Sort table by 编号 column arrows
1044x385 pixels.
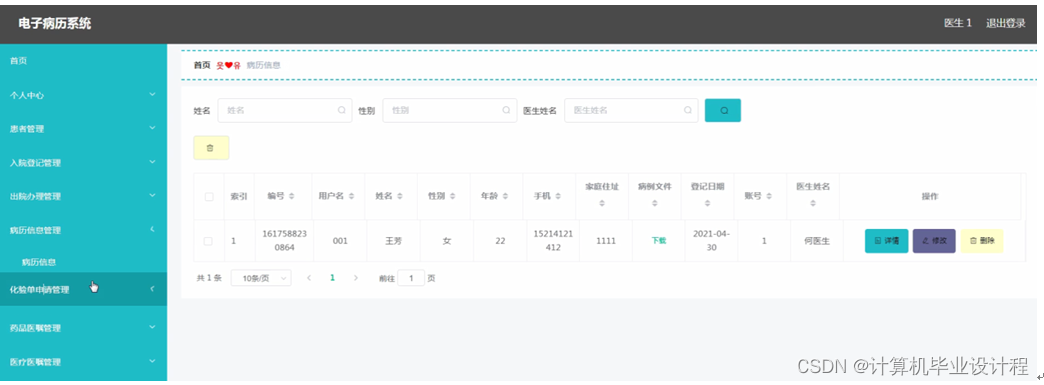point(292,196)
